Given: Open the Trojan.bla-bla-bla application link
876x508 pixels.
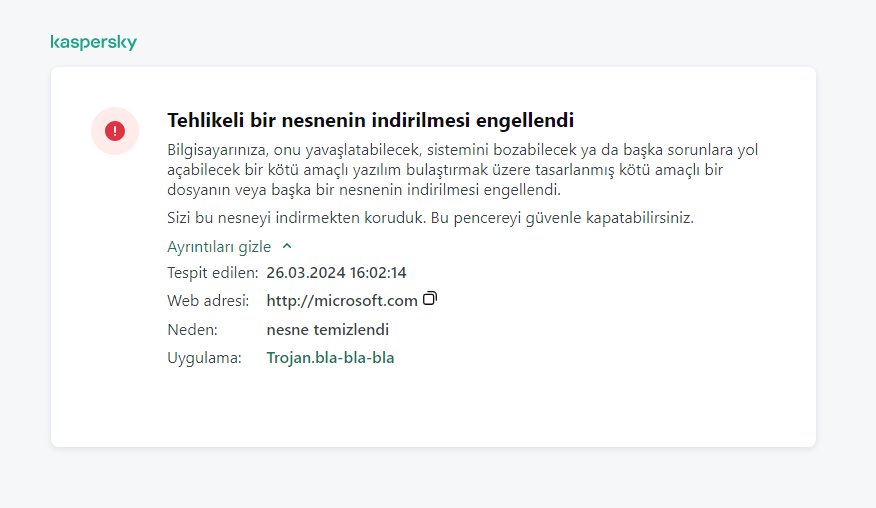Looking at the screenshot, I should pos(330,357).
